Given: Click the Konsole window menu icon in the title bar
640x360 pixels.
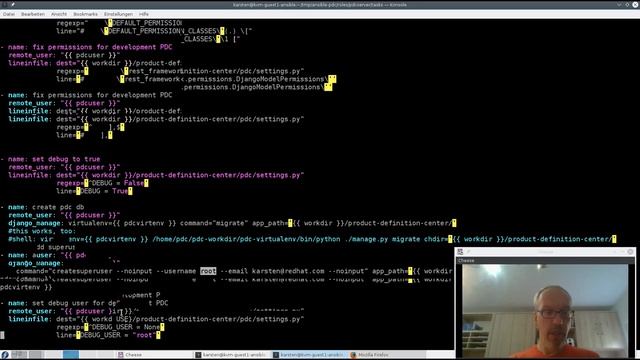Looking at the screenshot, I should click(x=4, y=4).
